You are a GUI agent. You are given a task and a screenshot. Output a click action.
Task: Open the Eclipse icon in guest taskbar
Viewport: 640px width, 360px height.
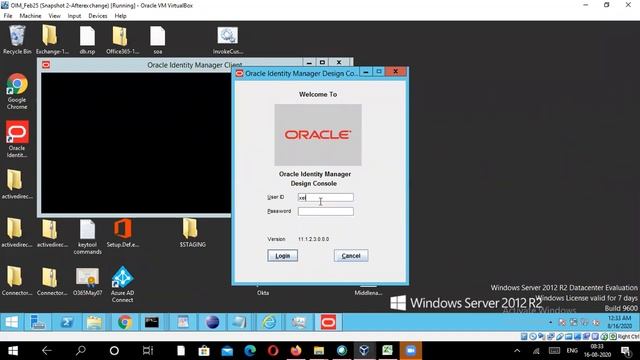[x=212, y=322]
